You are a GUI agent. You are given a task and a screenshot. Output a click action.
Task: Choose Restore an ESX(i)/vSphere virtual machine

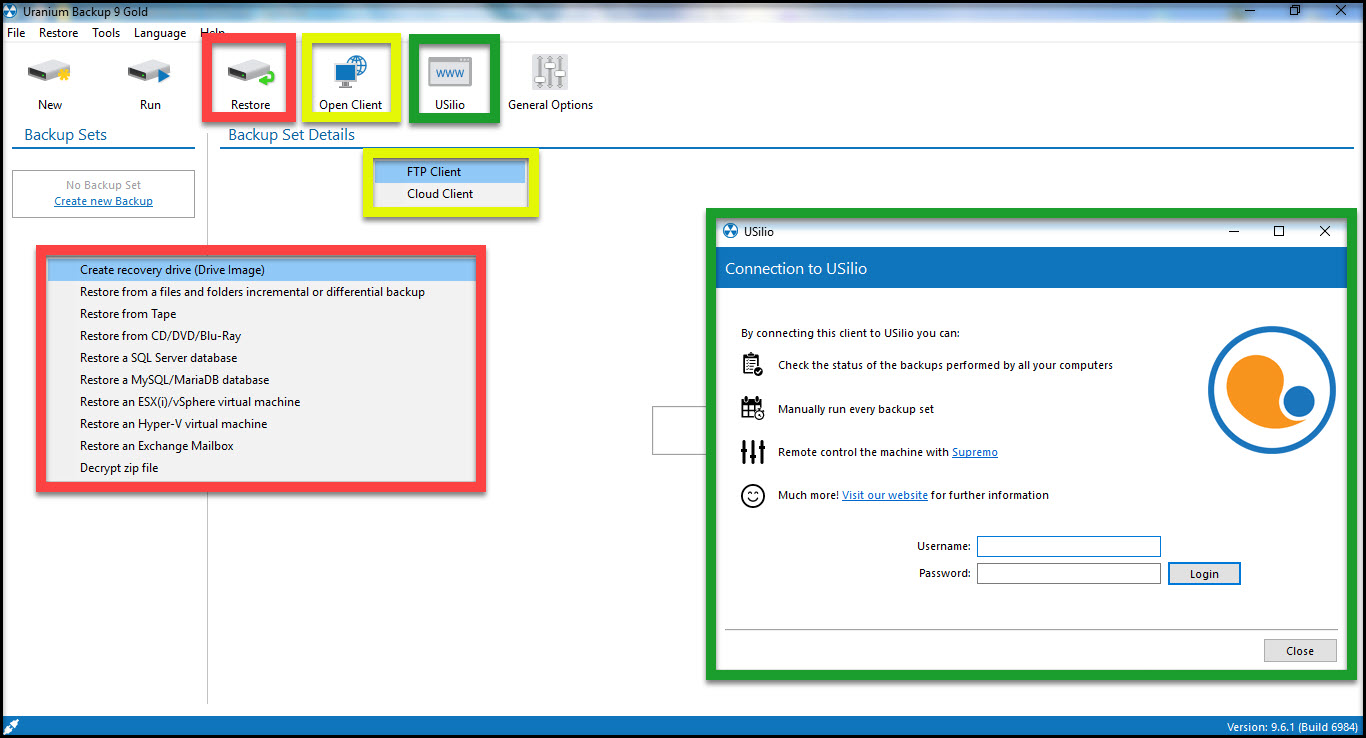[261, 402]
